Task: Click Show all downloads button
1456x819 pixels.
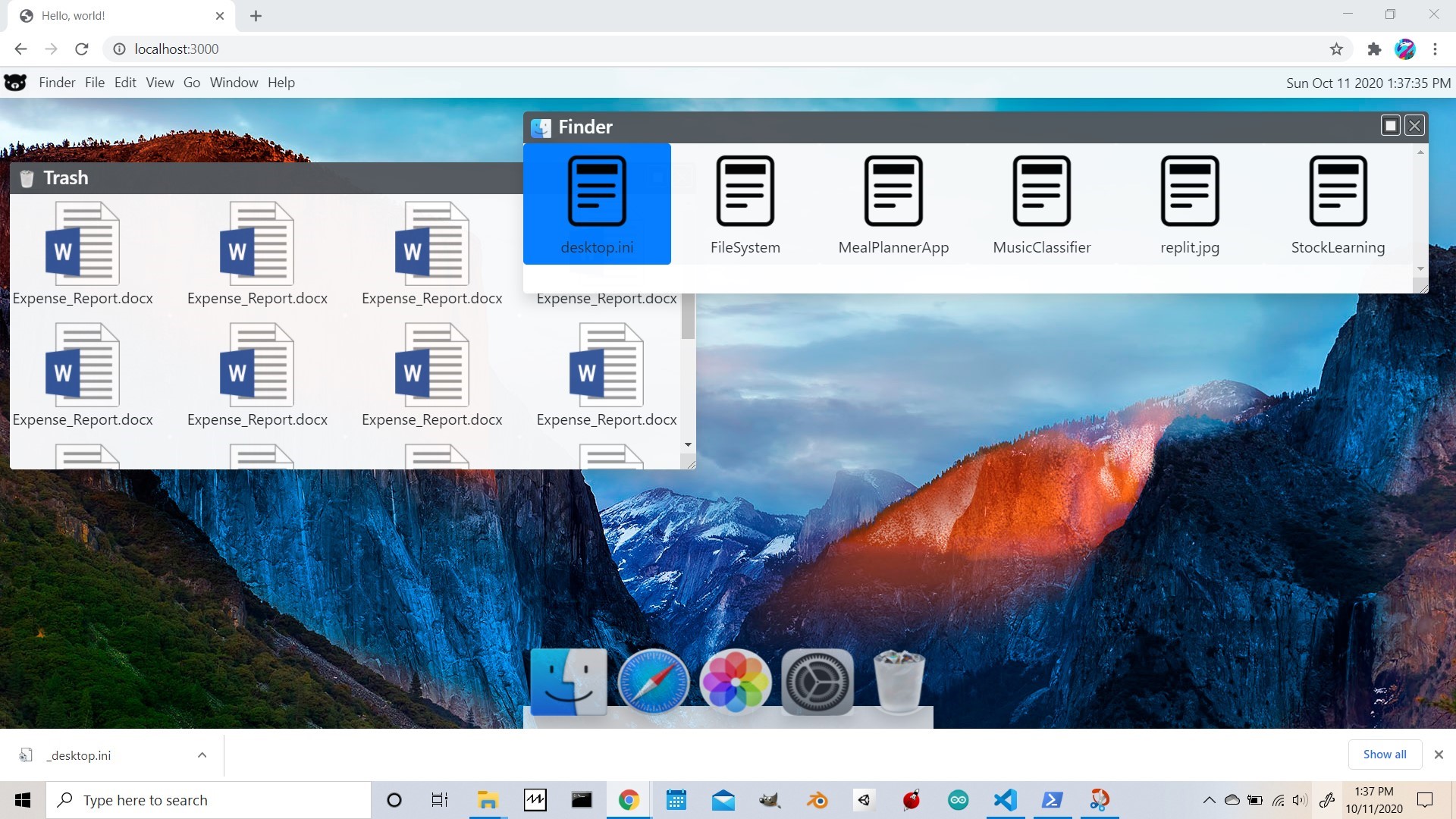Action: (x=1384, y=755)
